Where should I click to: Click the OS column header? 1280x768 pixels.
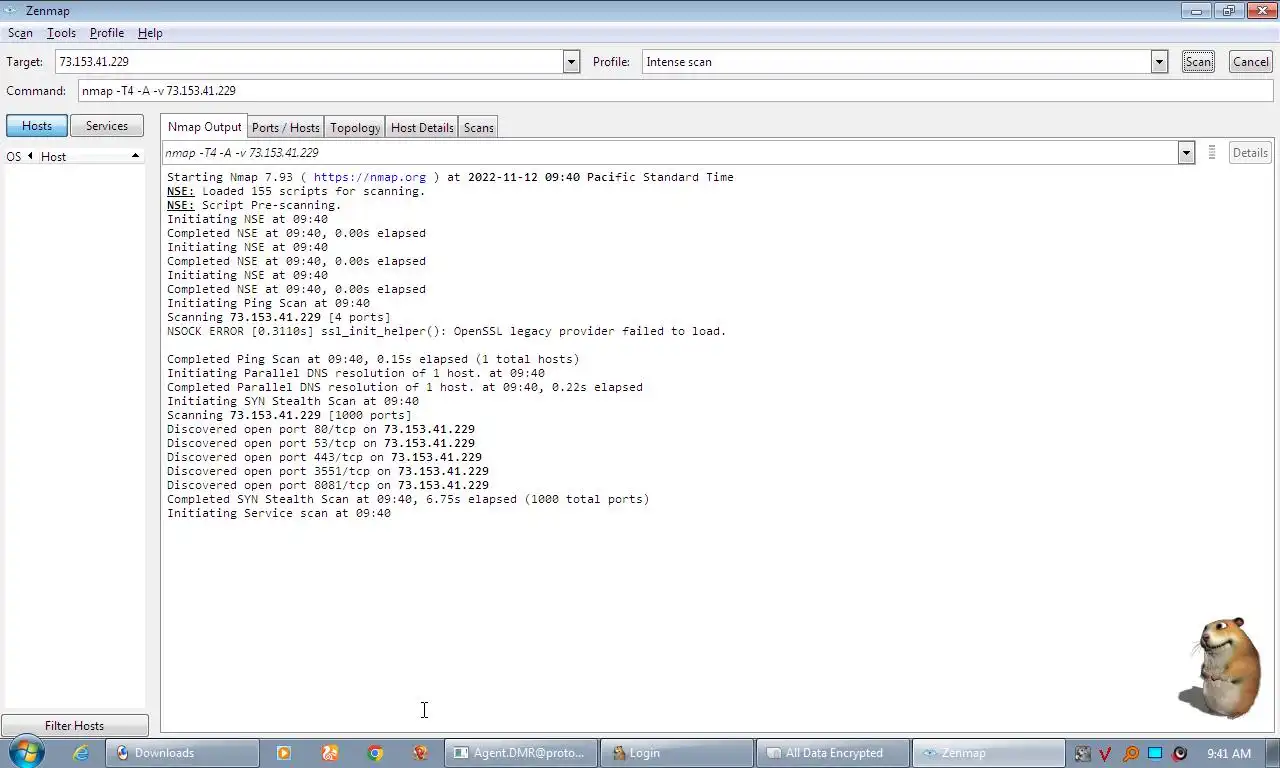point(14,157)
